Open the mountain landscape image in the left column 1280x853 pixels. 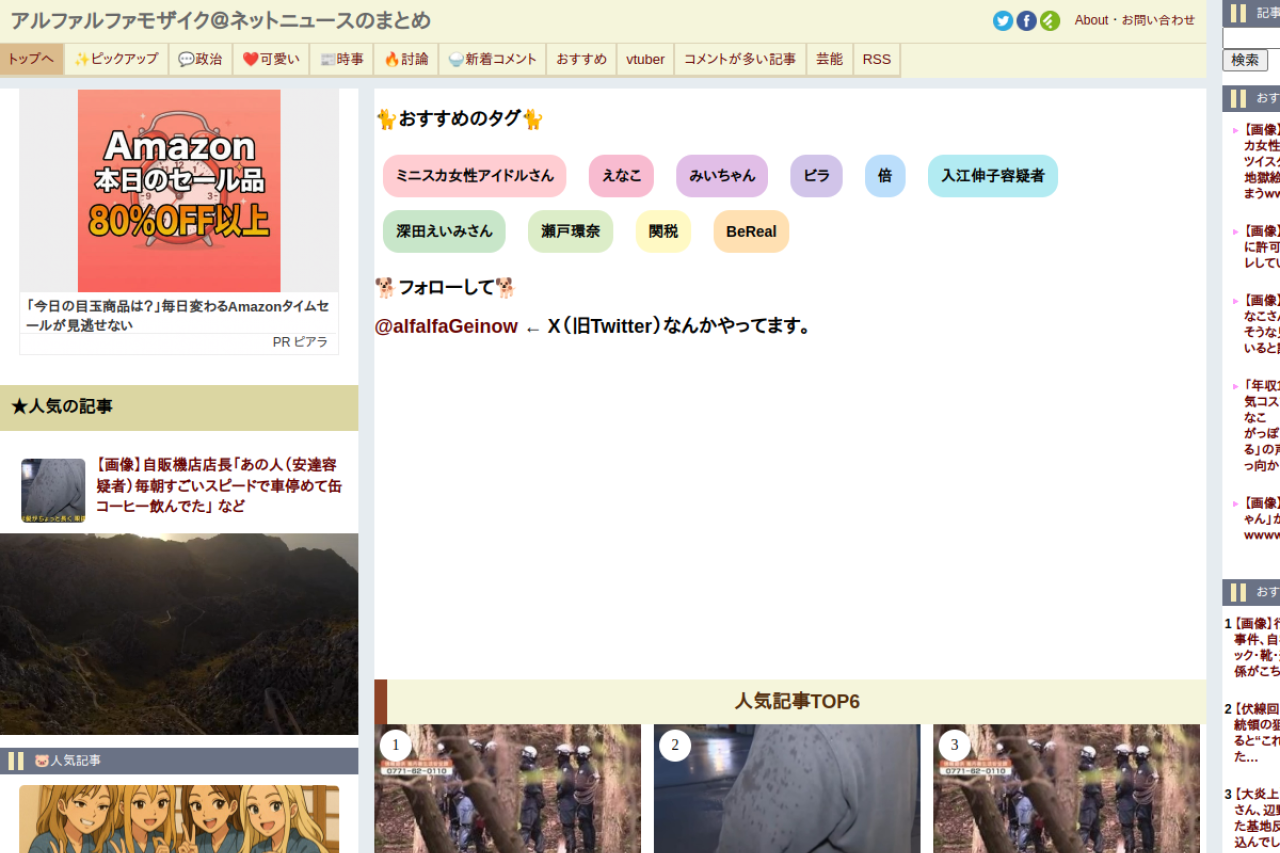[179, 634]
